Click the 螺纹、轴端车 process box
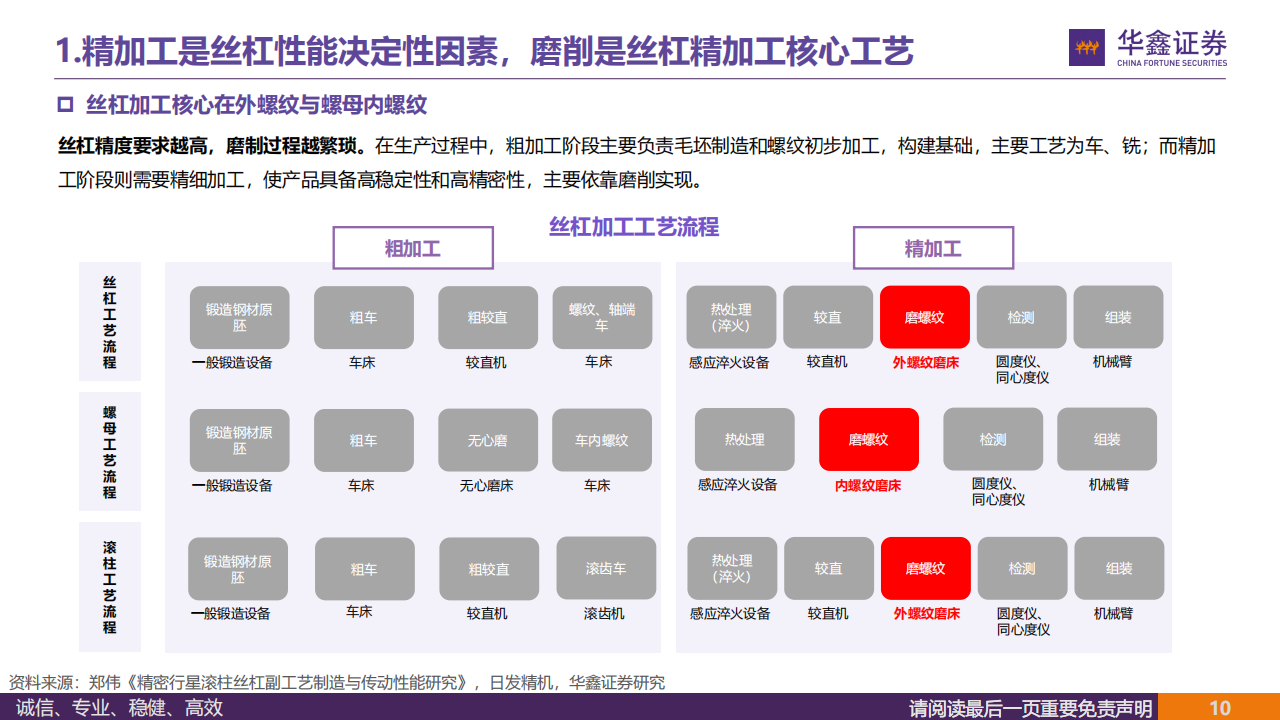The height and width of the screenshot is (720, 1280). [602, 318]
